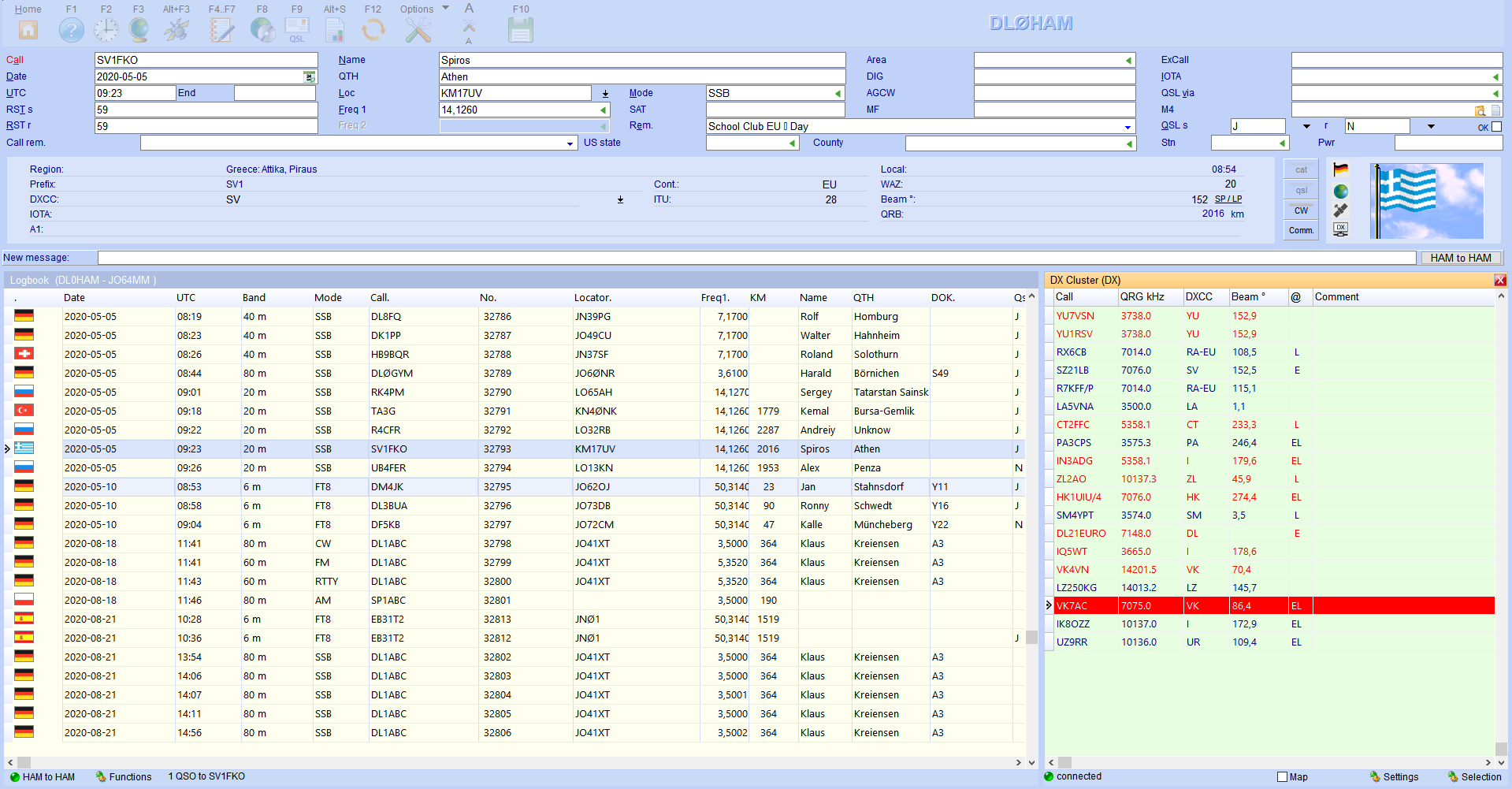Enable the Map checkbox in DX Cluster
Image resolution: width=1512 pixels, height=789 pixels.
[1282, 777]
